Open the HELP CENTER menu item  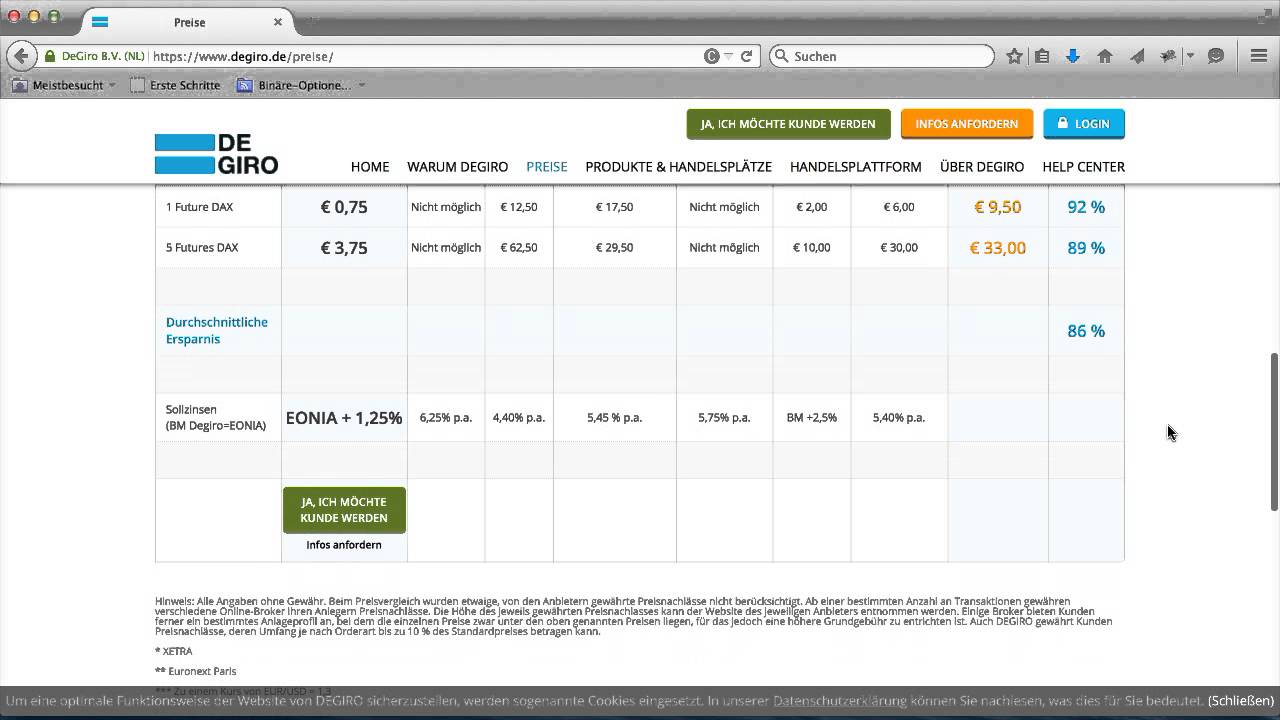(x=1084, y=167)
